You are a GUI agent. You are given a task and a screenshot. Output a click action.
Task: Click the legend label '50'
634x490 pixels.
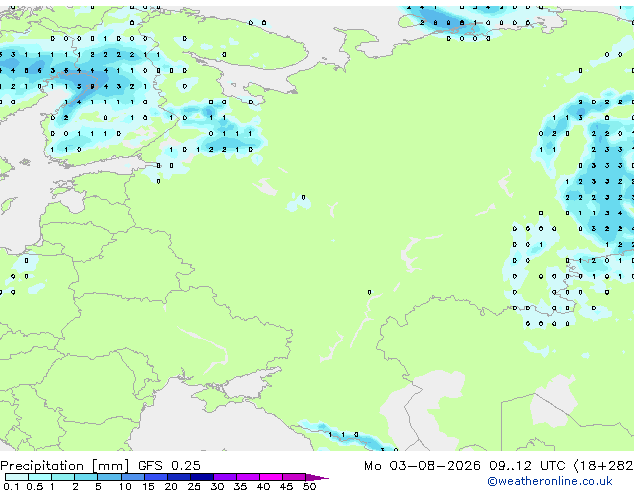point(309,486)
